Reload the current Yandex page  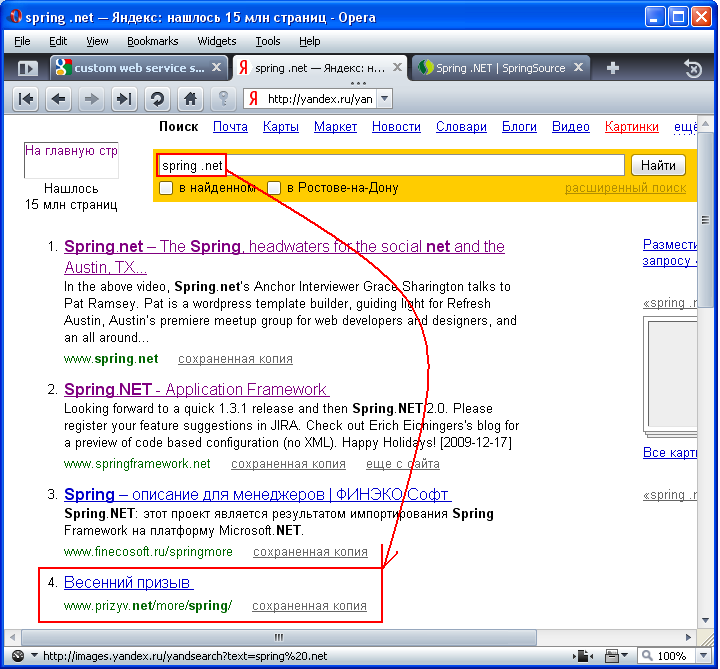[158, 99]
